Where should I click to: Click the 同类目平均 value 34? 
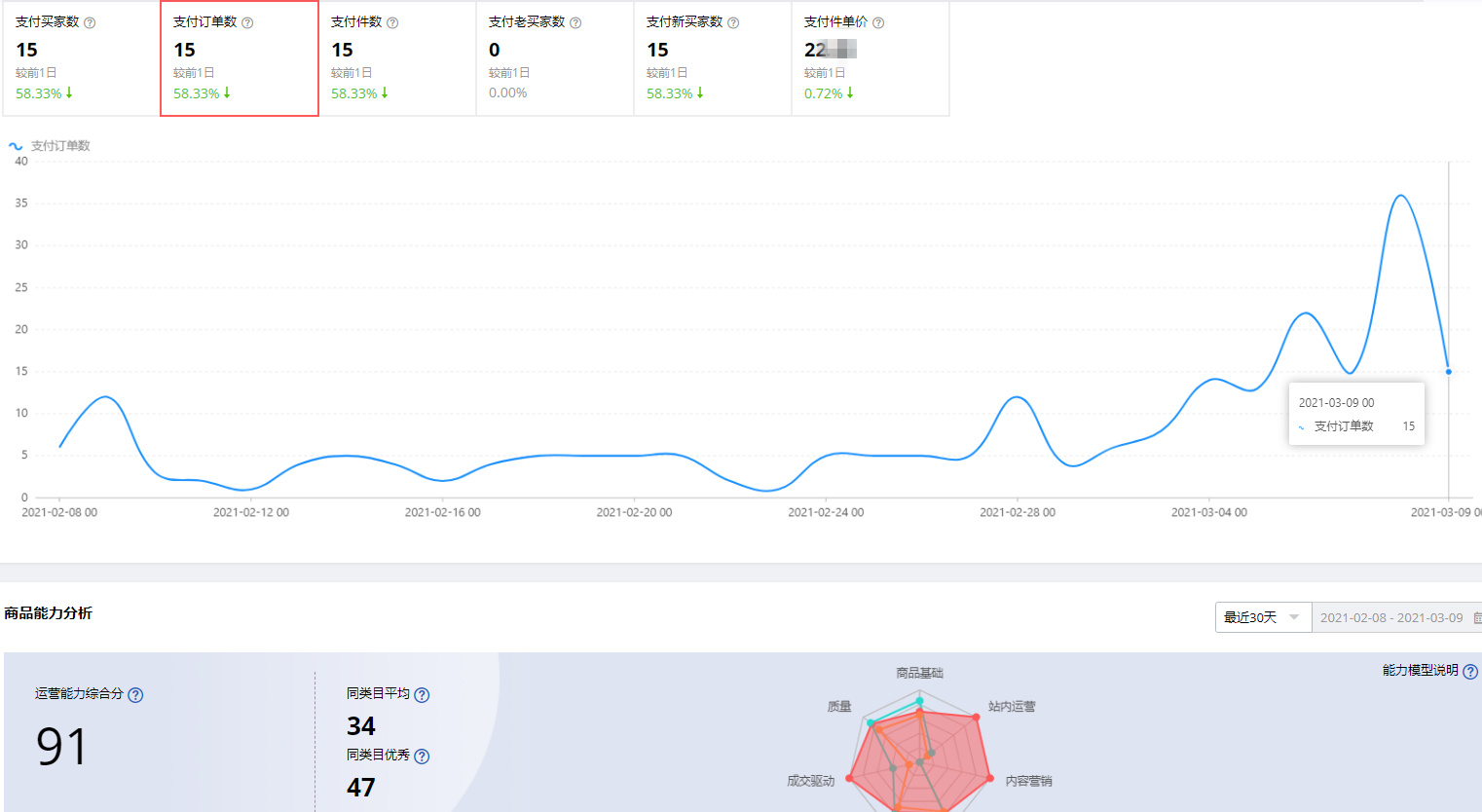pos(361,726)
